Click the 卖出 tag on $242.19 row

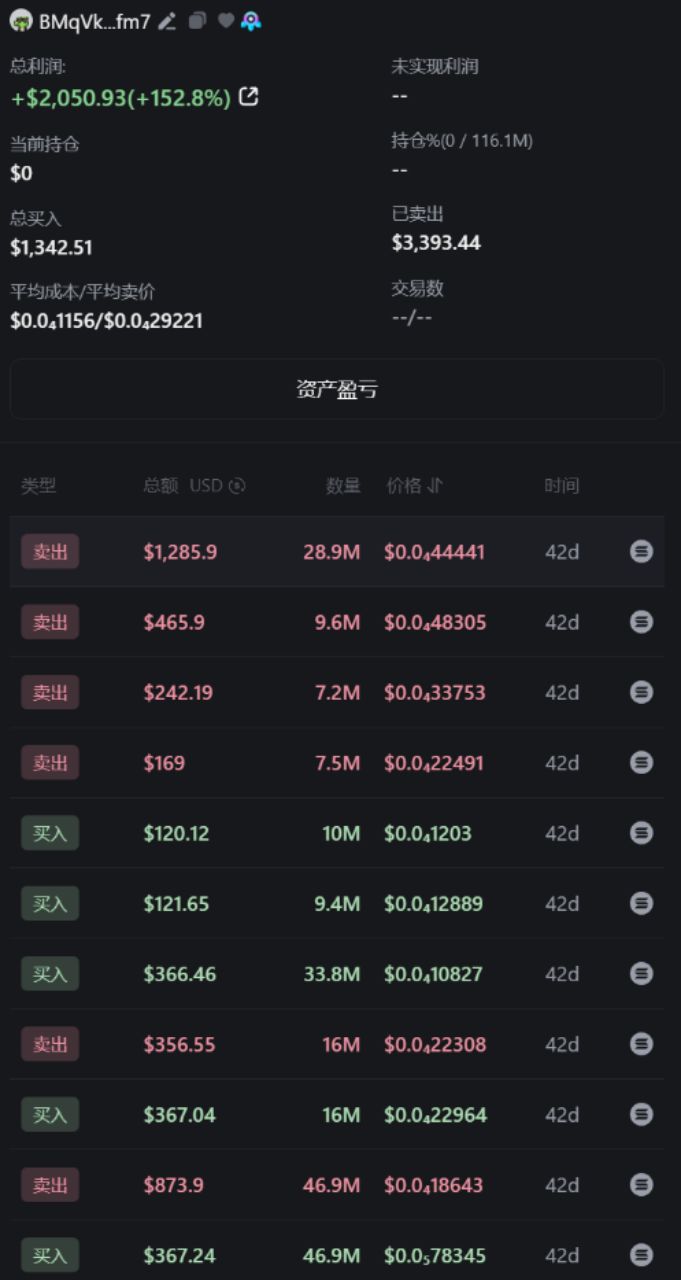(50, 692)
